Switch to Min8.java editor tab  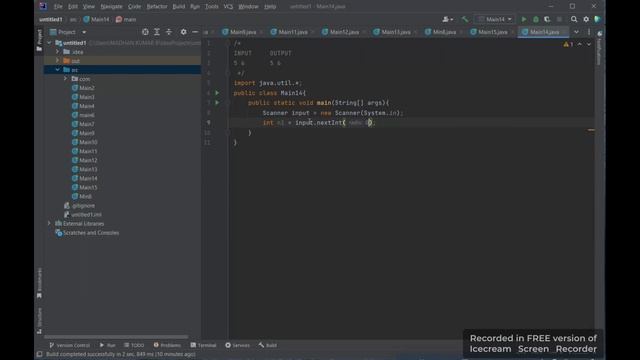(444, 32)
